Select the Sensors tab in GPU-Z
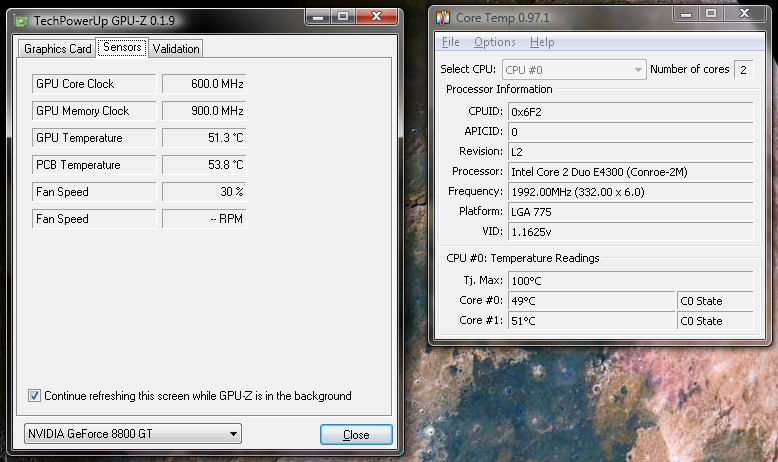Screen dimensions: 778x462 [122, 47]
